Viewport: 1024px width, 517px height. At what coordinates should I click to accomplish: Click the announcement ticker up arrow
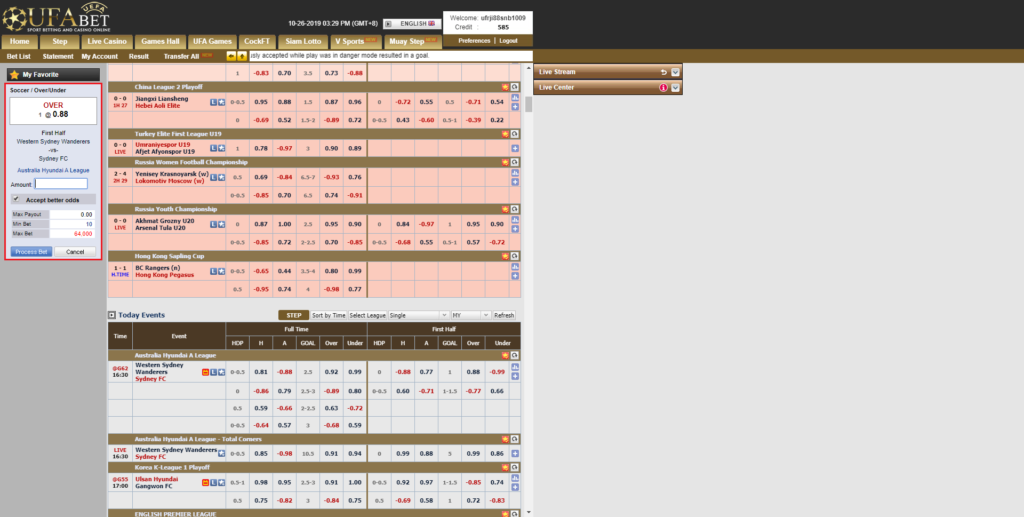242,57
